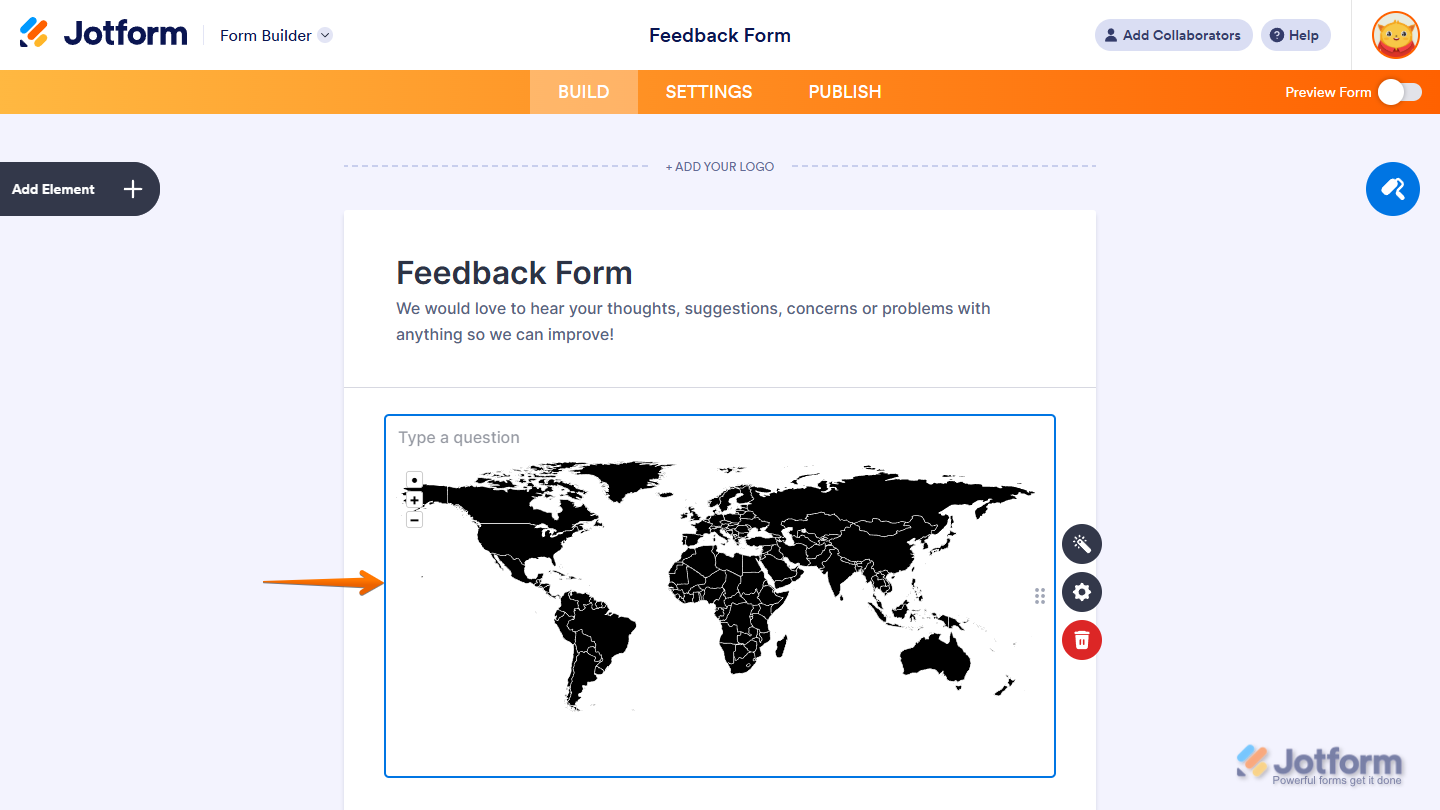Switch to the SETTINGS tab
The height and width of the screenshot is (810, 1440).
pos(708,91)
